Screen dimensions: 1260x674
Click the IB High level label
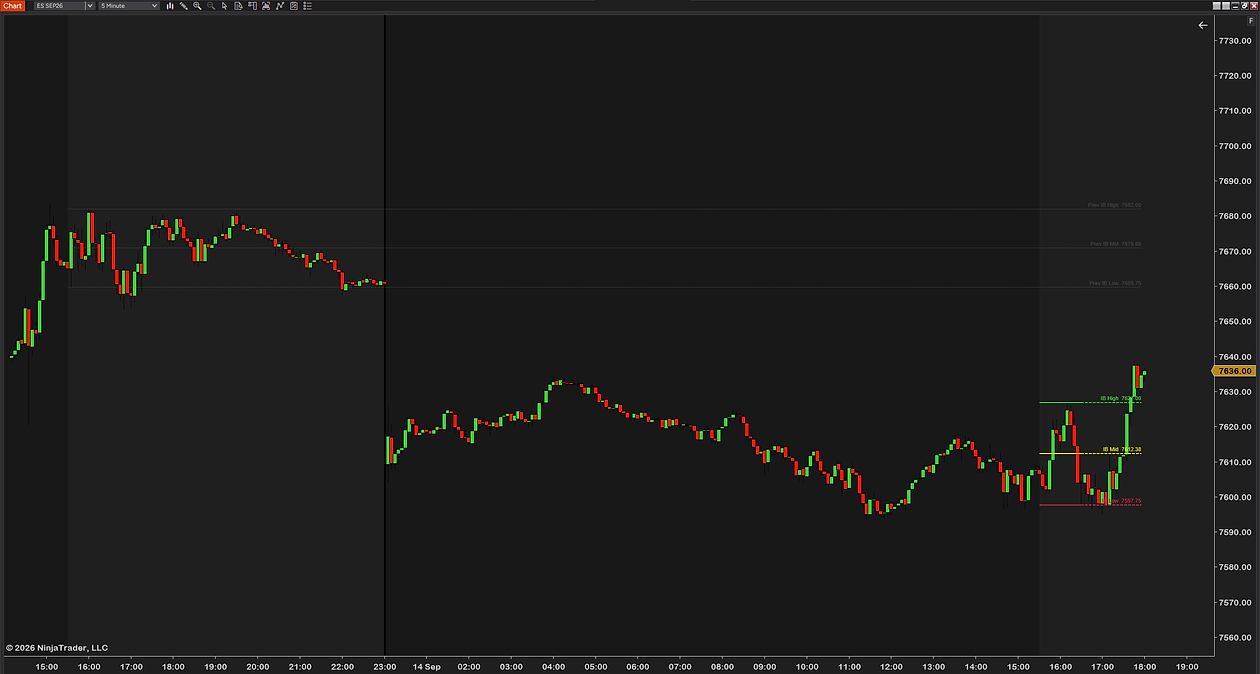tap(1121, 398)
